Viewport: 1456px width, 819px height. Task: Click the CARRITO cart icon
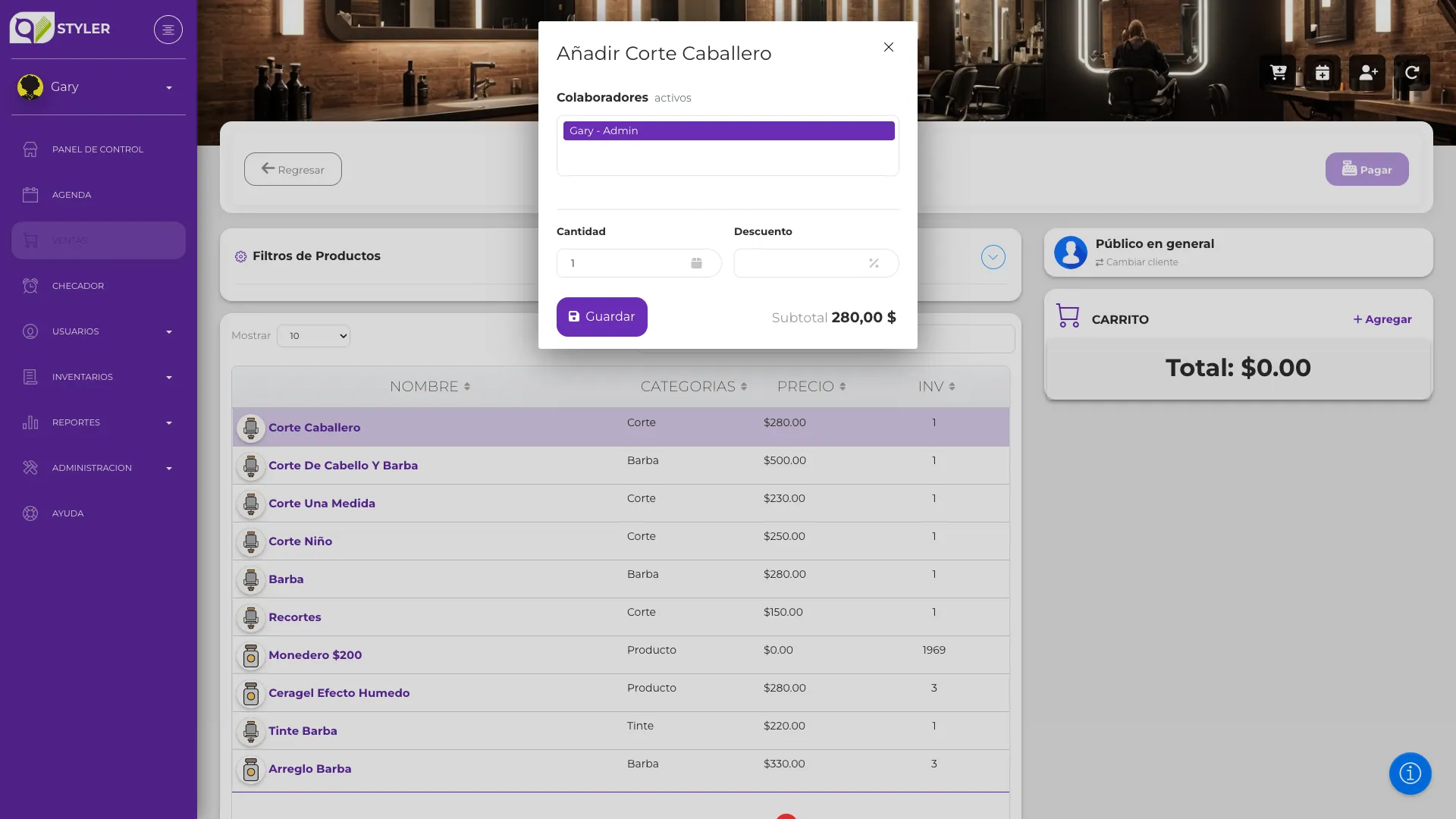click(x=1068, y=316)
